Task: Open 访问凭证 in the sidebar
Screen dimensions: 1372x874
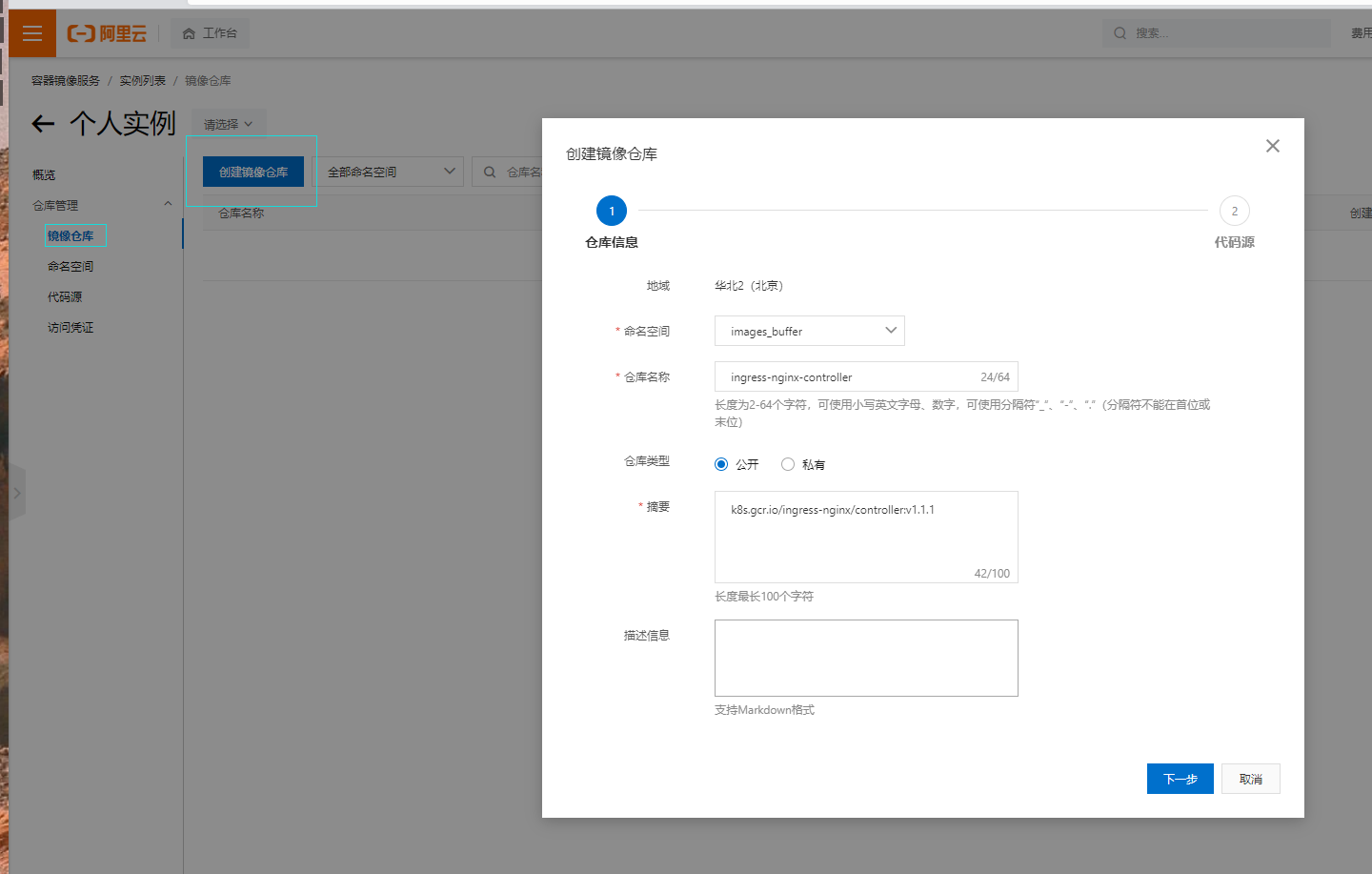Action: pyautogui.click(x=71, y=327)
